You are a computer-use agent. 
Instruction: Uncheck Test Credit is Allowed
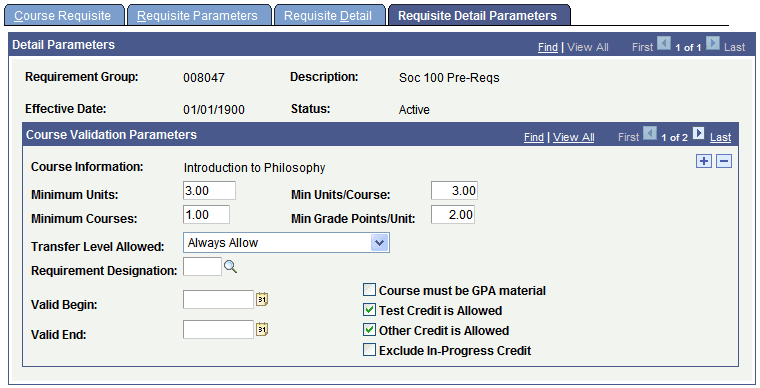coord(369,310)
